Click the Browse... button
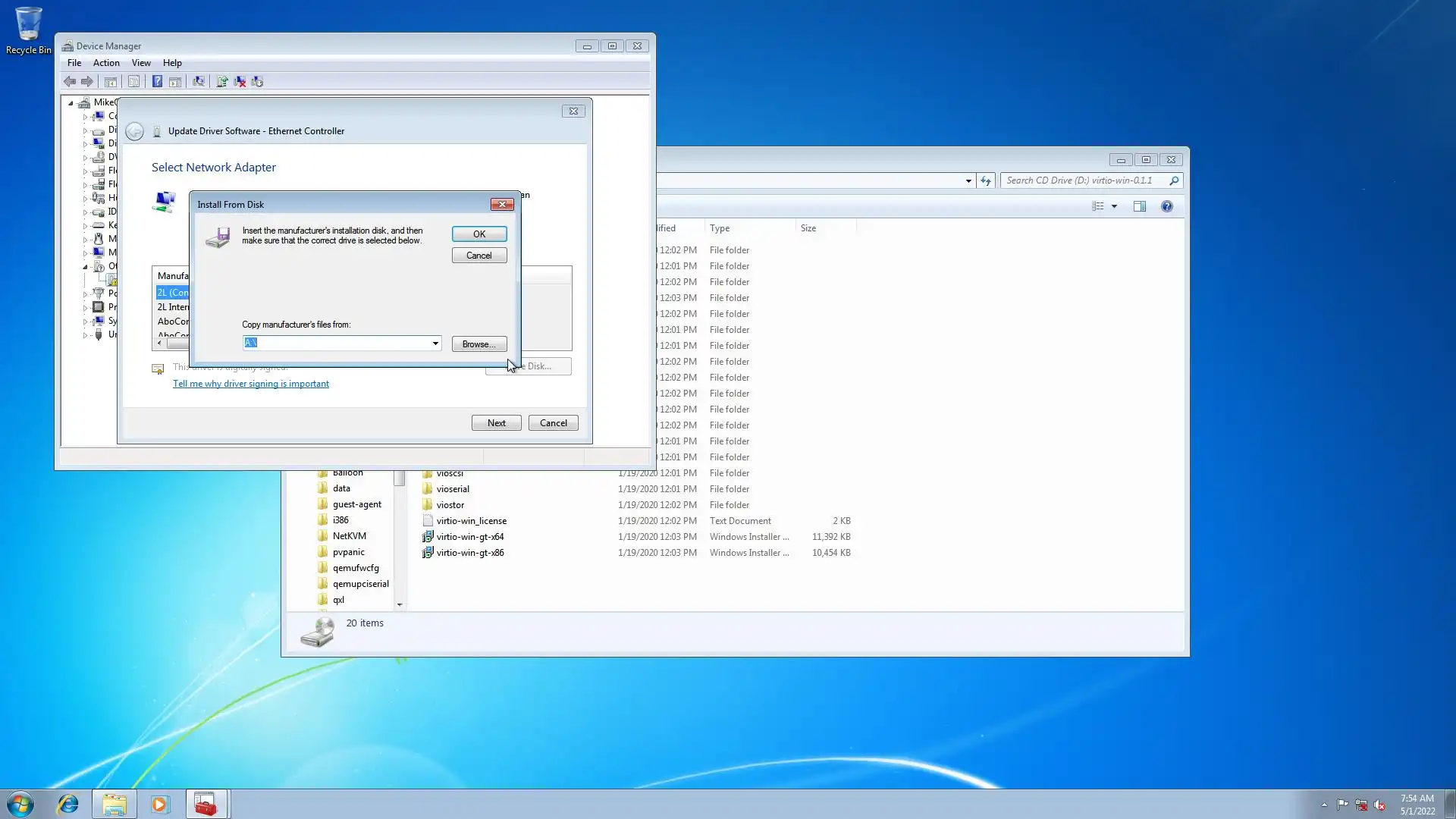The image size is (1456, 819). pos(479,344)
